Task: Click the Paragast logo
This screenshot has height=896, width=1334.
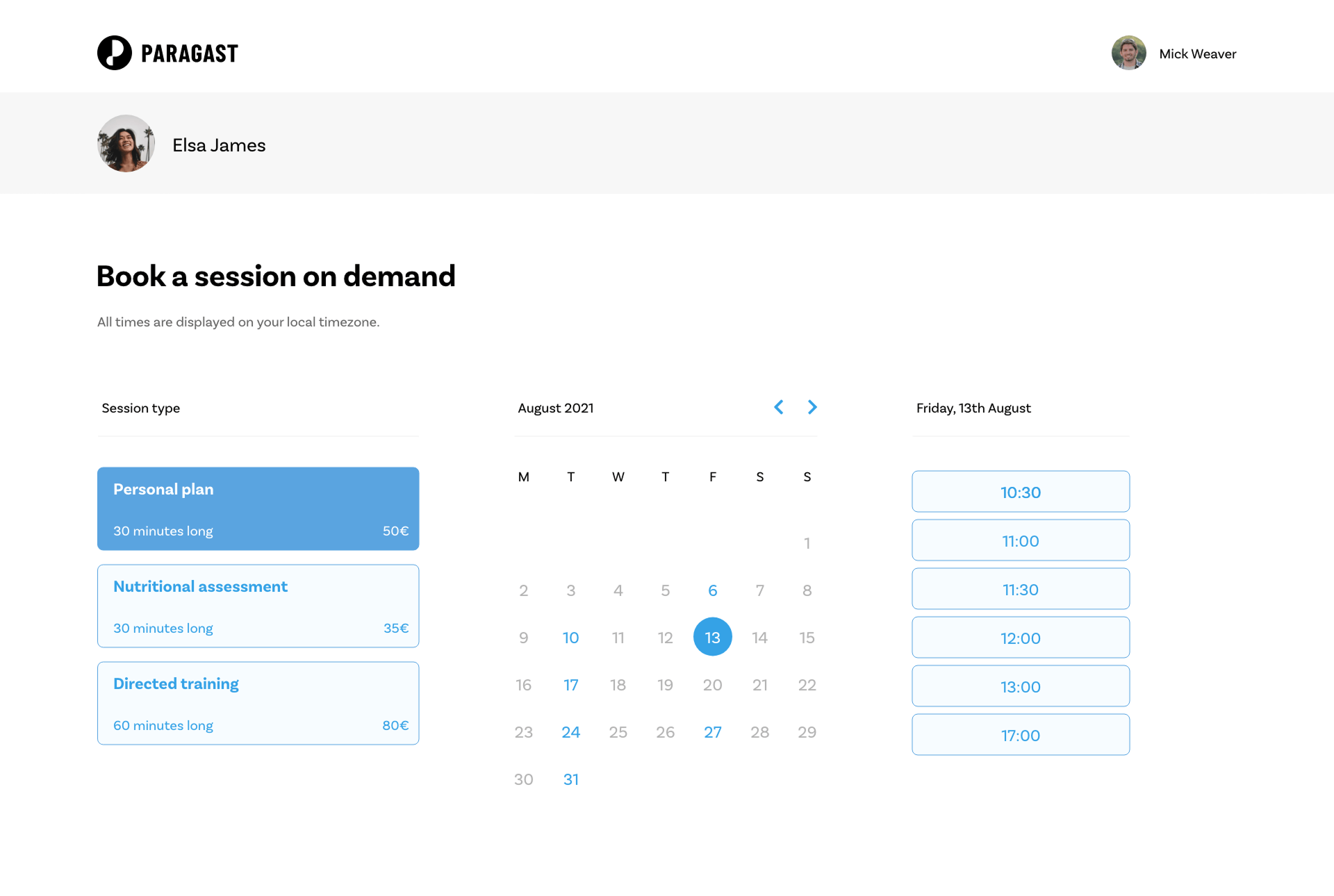Action: click(167, 52)
